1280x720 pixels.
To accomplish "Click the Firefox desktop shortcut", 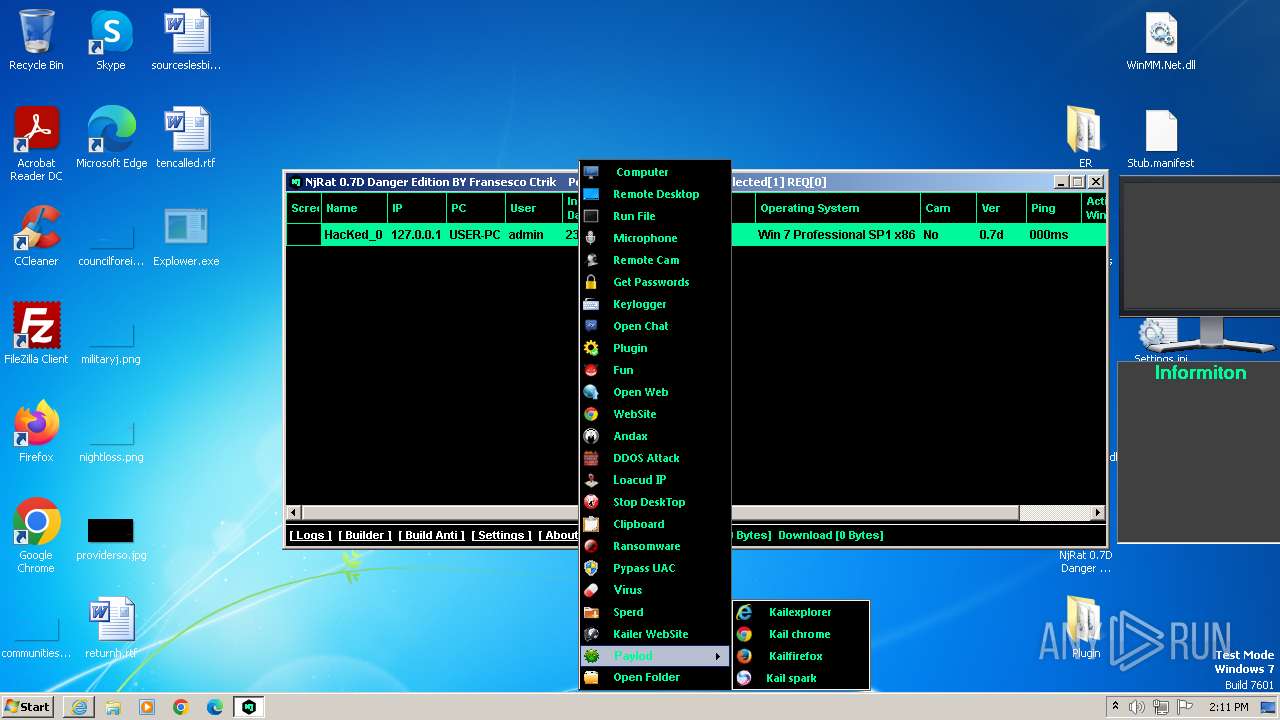I will pyautogui.click(x=36, y=432).
